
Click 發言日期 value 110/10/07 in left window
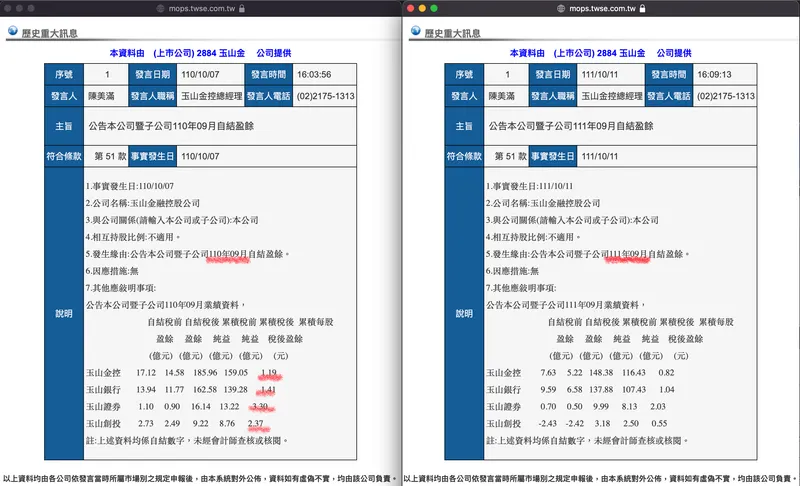point(201,74)
